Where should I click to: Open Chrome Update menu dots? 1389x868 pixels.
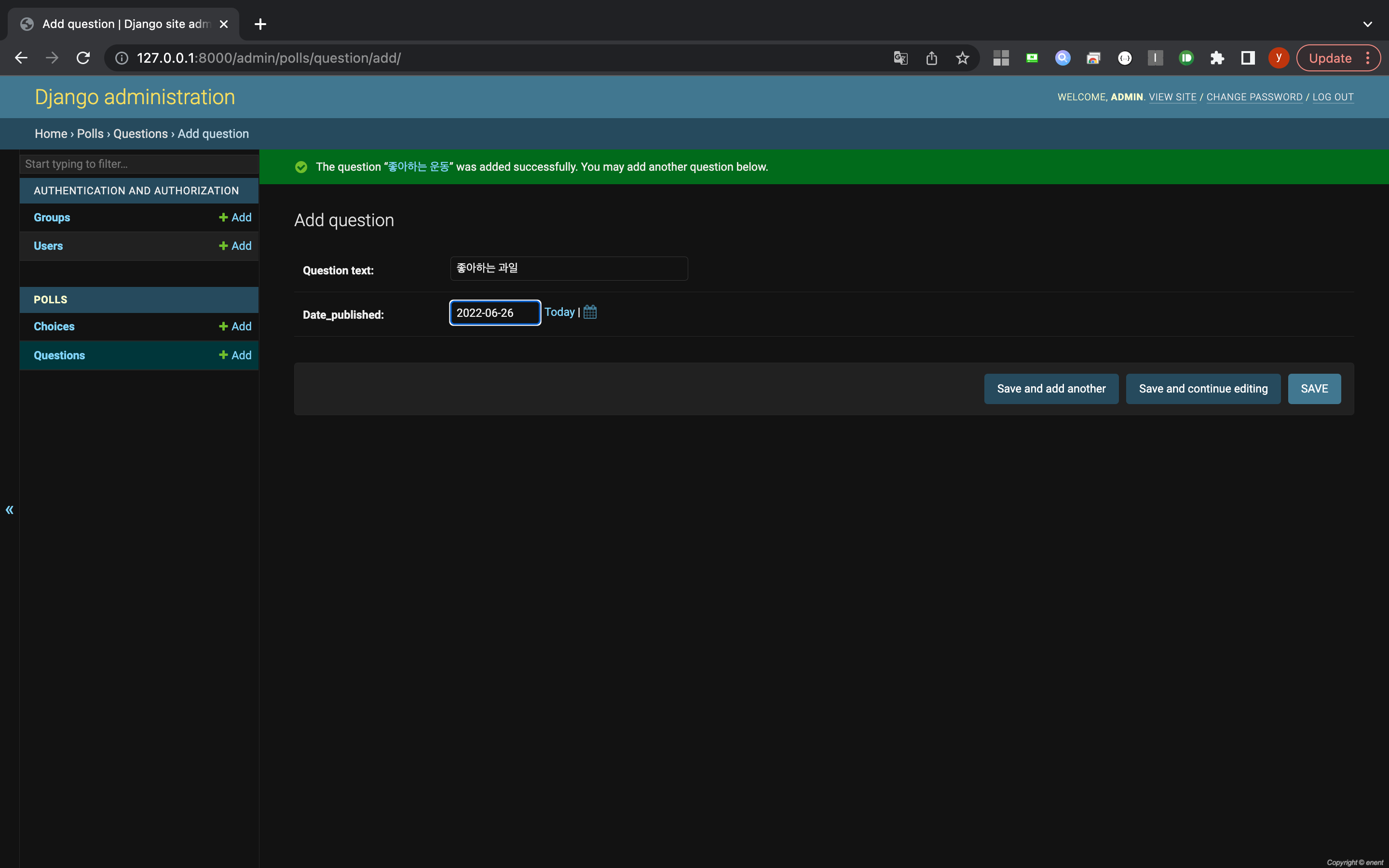click(1368, 58)
